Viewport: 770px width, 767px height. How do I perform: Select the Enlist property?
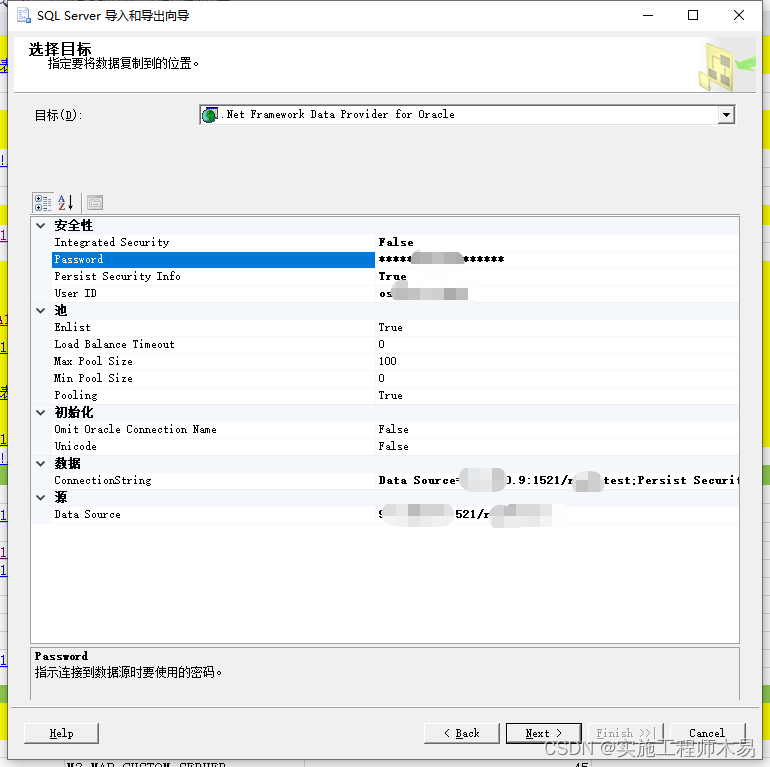213,328
